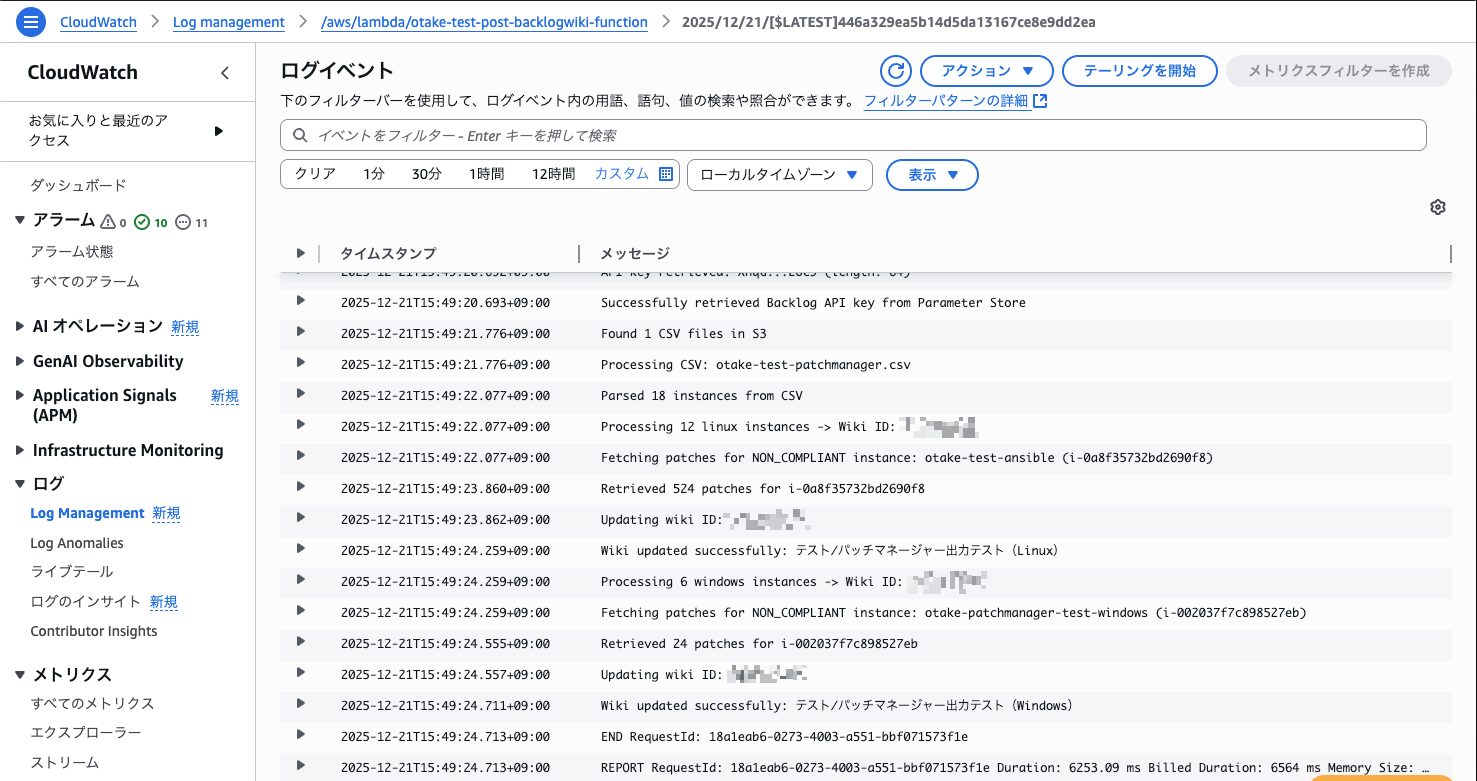Click the external link icon beside filter pattern details
The height and width of the screenshot is (781, 1477).
(x=1041, y=101)
